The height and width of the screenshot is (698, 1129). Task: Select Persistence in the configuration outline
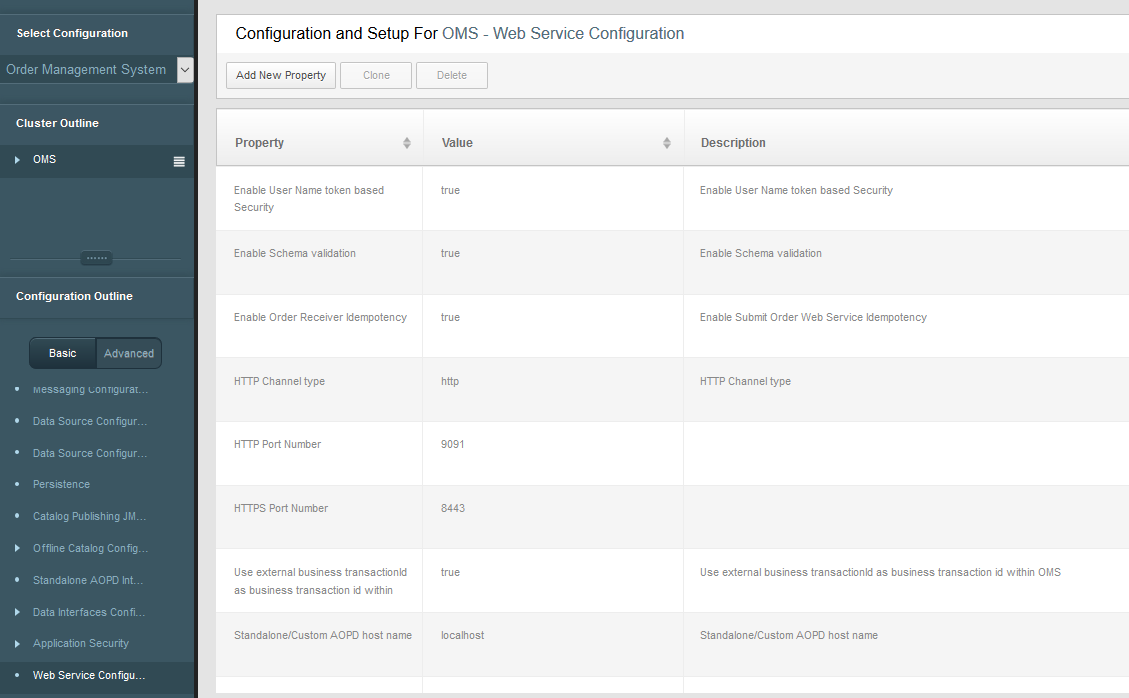coord(61,484)
